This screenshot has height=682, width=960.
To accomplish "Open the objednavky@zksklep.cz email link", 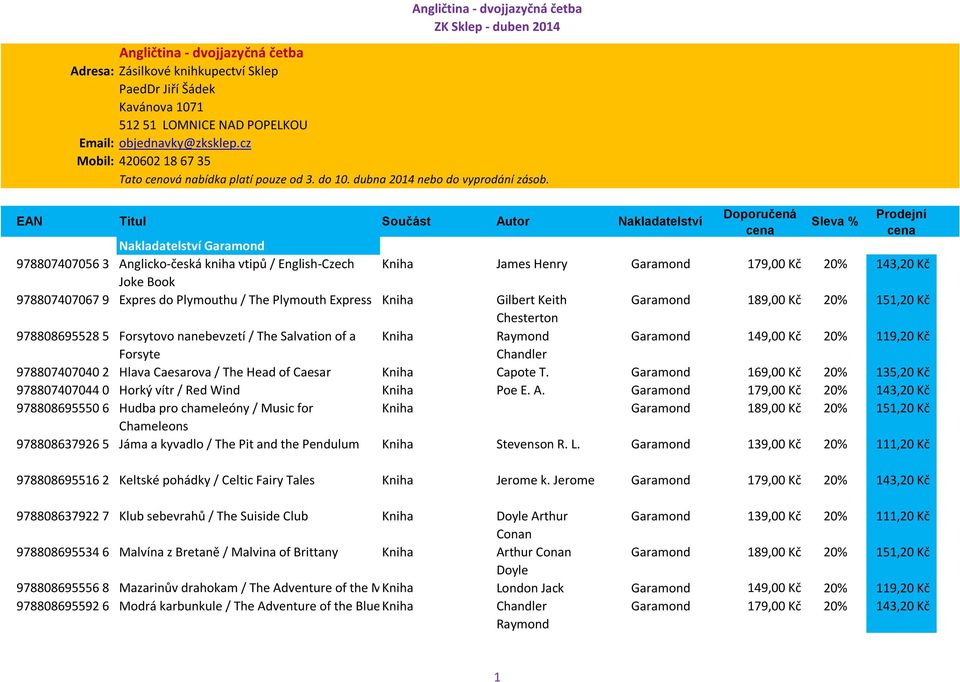I will click(185, 143).
